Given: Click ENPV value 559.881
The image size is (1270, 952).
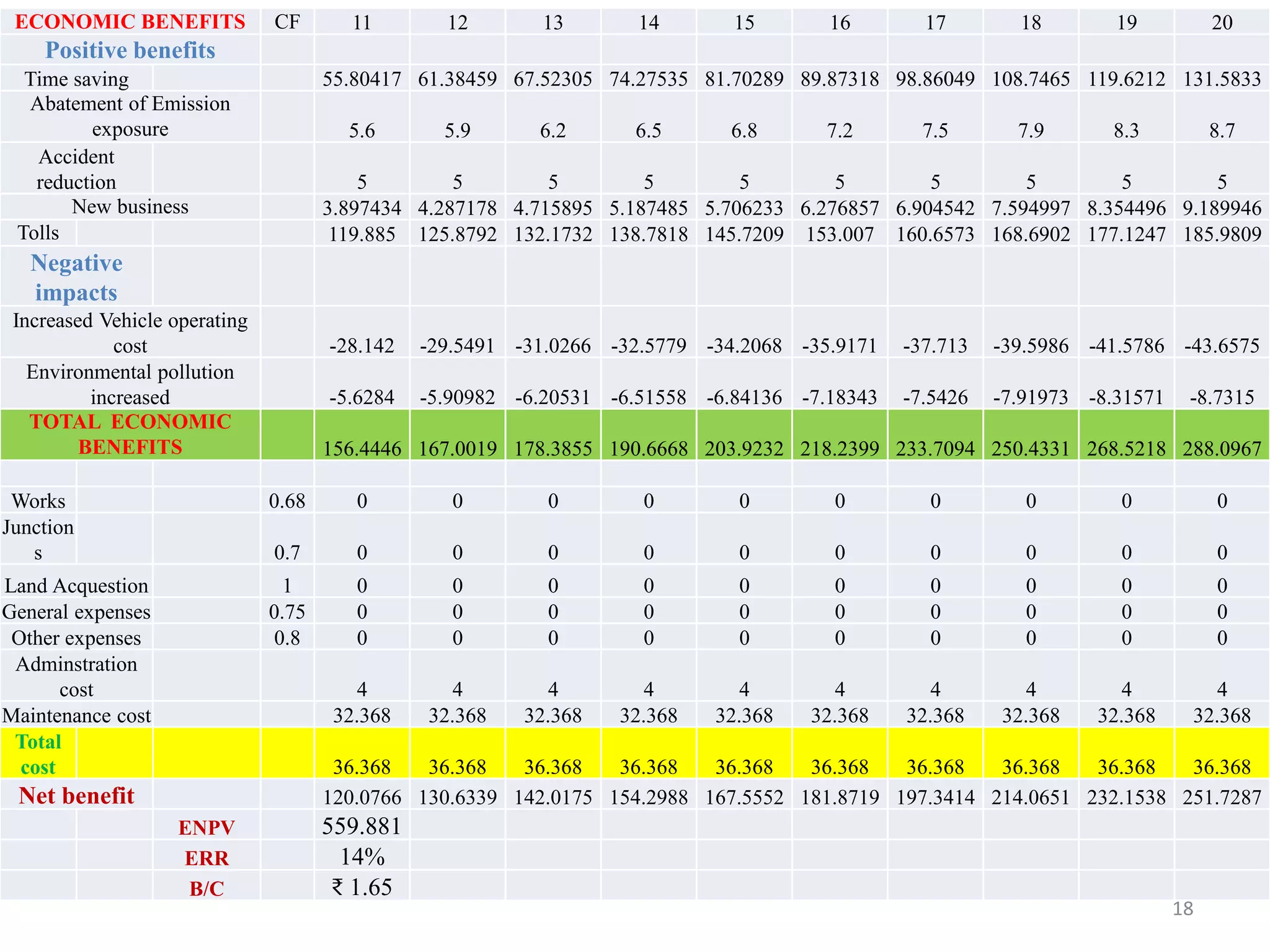Looking at the screenshot, I should tap(362, 827).
